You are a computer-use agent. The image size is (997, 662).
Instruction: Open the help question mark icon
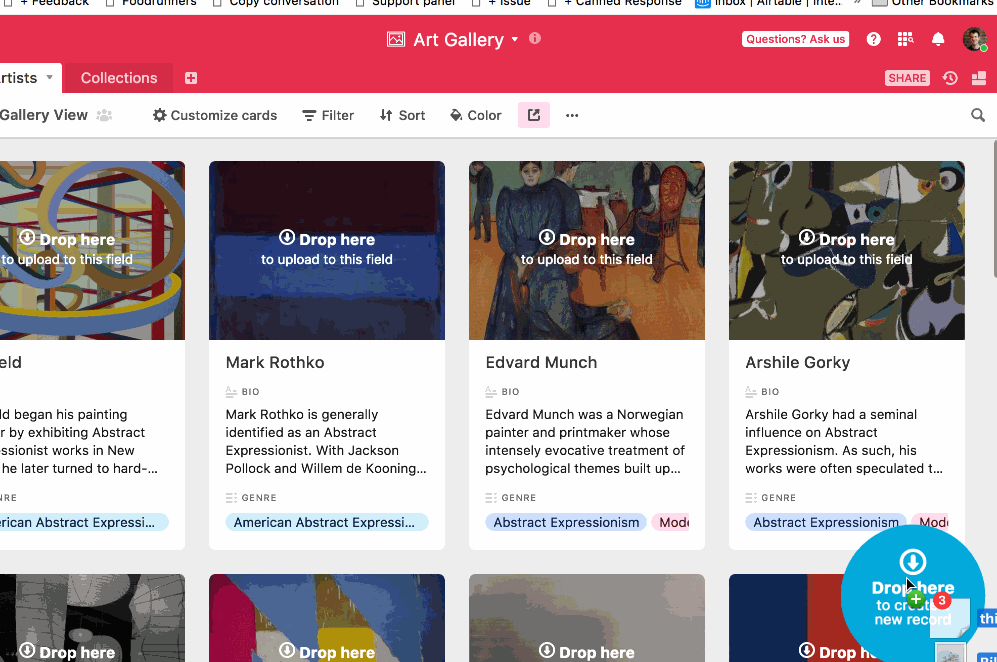[874, 39]
